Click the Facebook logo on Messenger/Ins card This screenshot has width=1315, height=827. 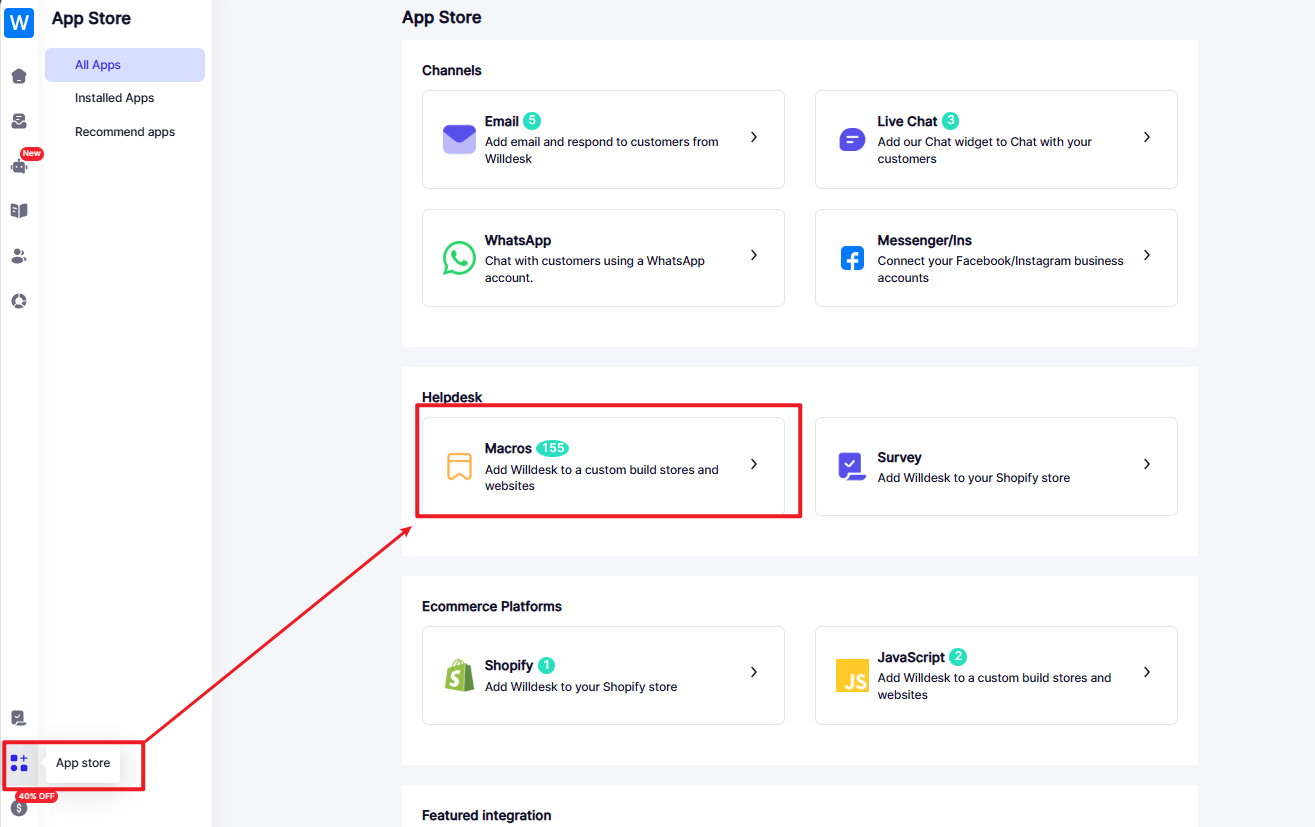coord(852,258)
